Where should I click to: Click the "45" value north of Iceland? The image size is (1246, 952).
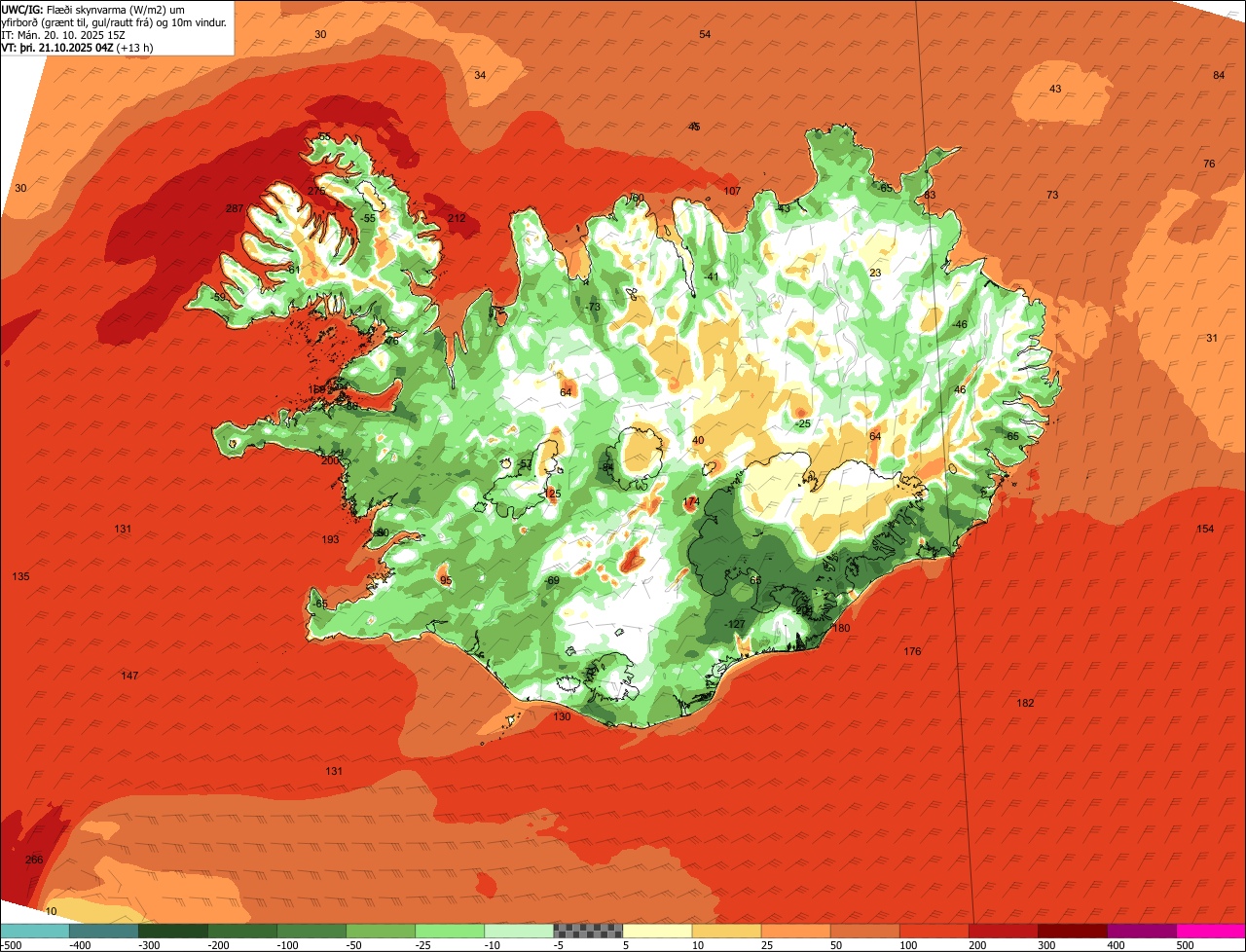(694, 127)
